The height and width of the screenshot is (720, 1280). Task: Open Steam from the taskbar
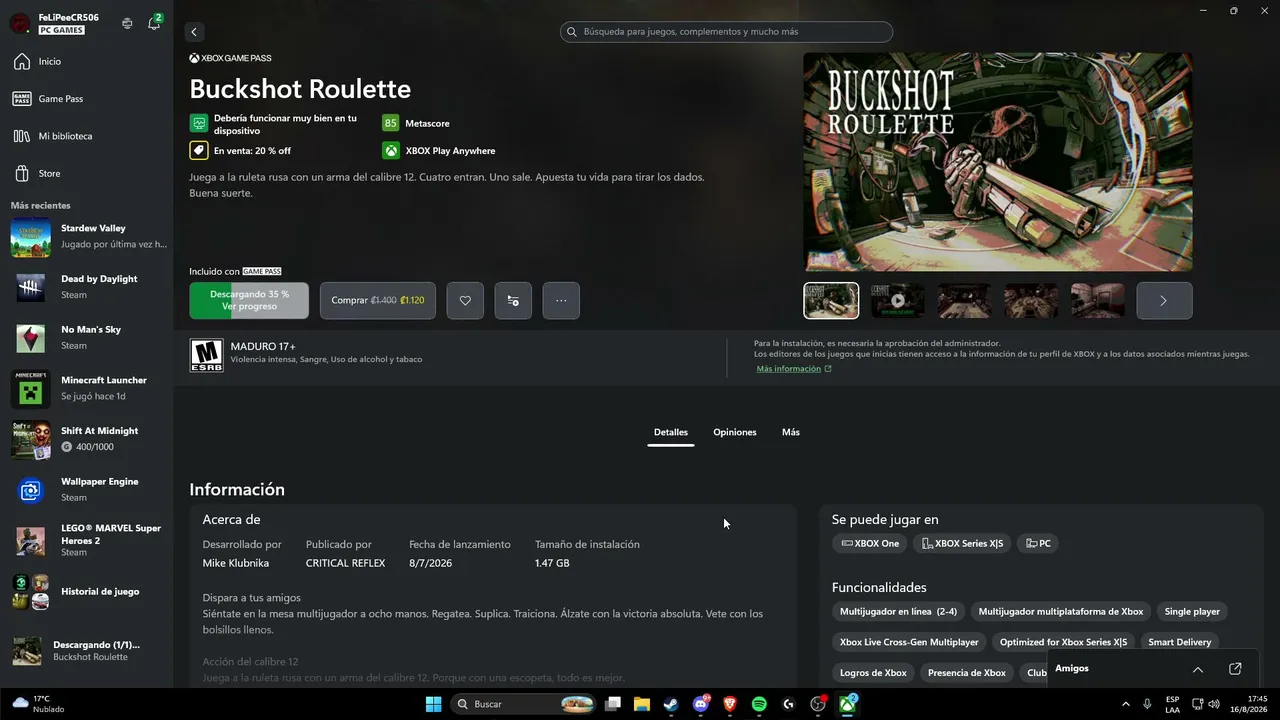pyautogui.click(x=671, y=704)
